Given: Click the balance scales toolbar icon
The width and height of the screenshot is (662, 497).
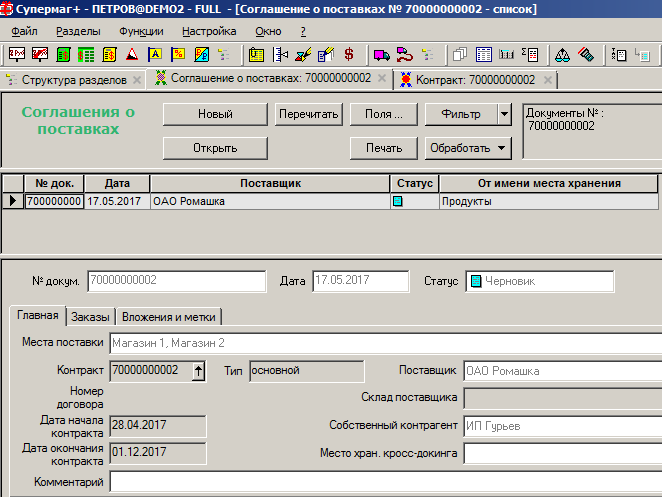Looking at the screenshot, I should tap(562, 55).
